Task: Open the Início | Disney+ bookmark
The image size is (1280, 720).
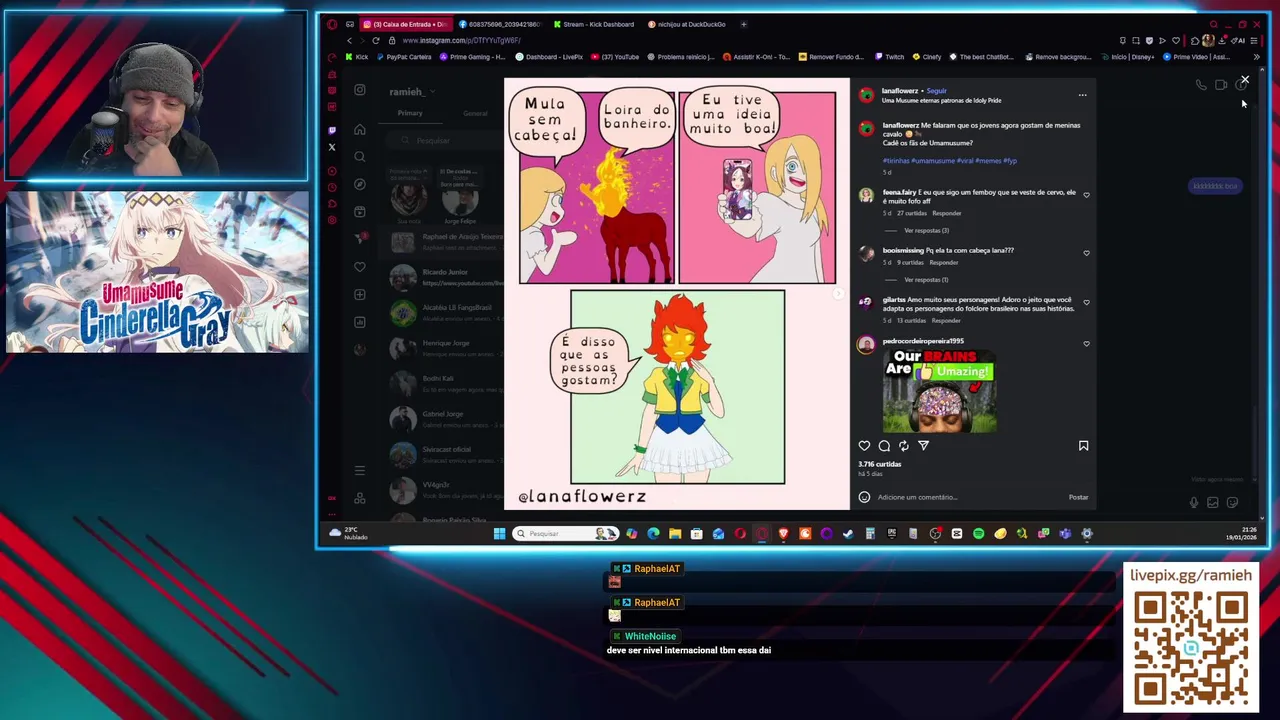Action: (x=1128, y=57)
